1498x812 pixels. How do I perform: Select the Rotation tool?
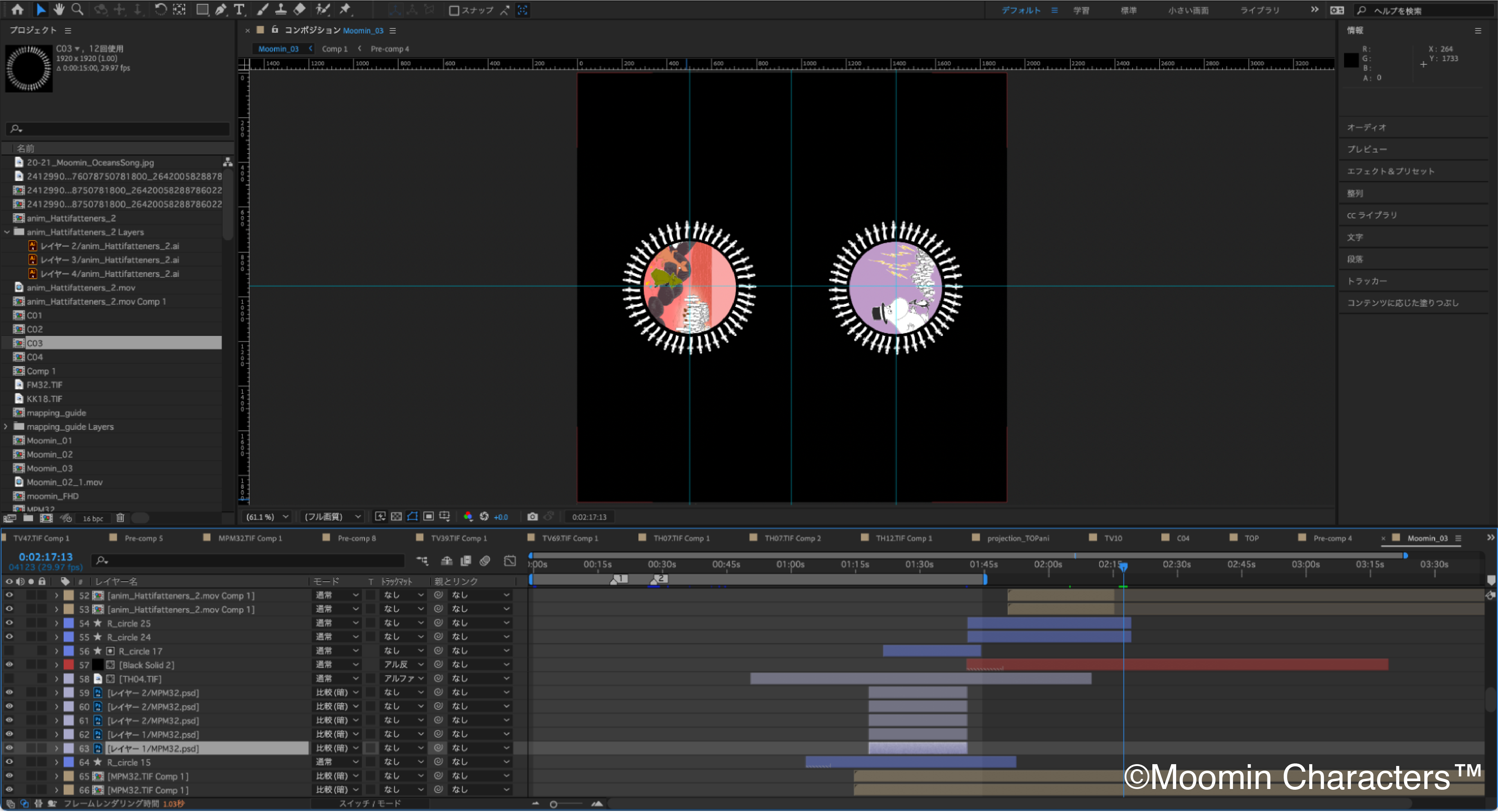point(160,9)
